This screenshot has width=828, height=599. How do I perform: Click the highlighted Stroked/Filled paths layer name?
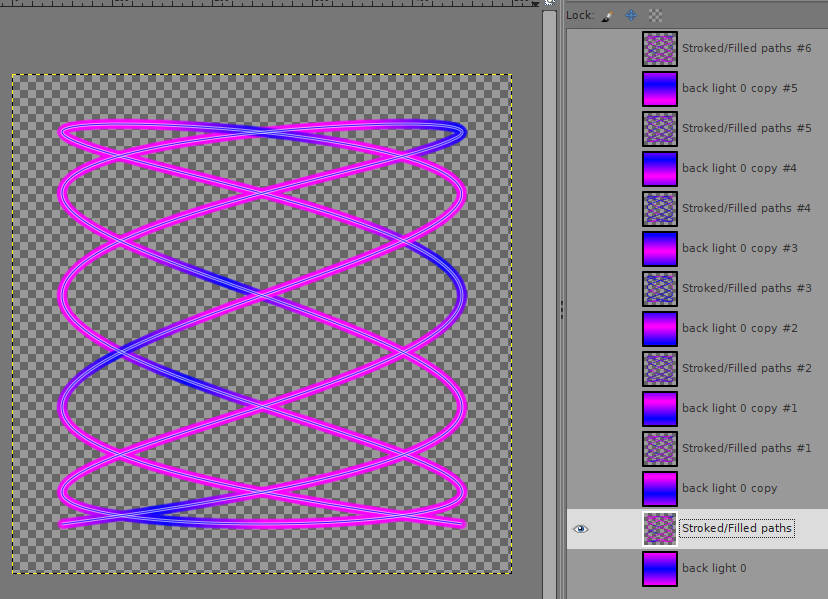pos(737,528)
